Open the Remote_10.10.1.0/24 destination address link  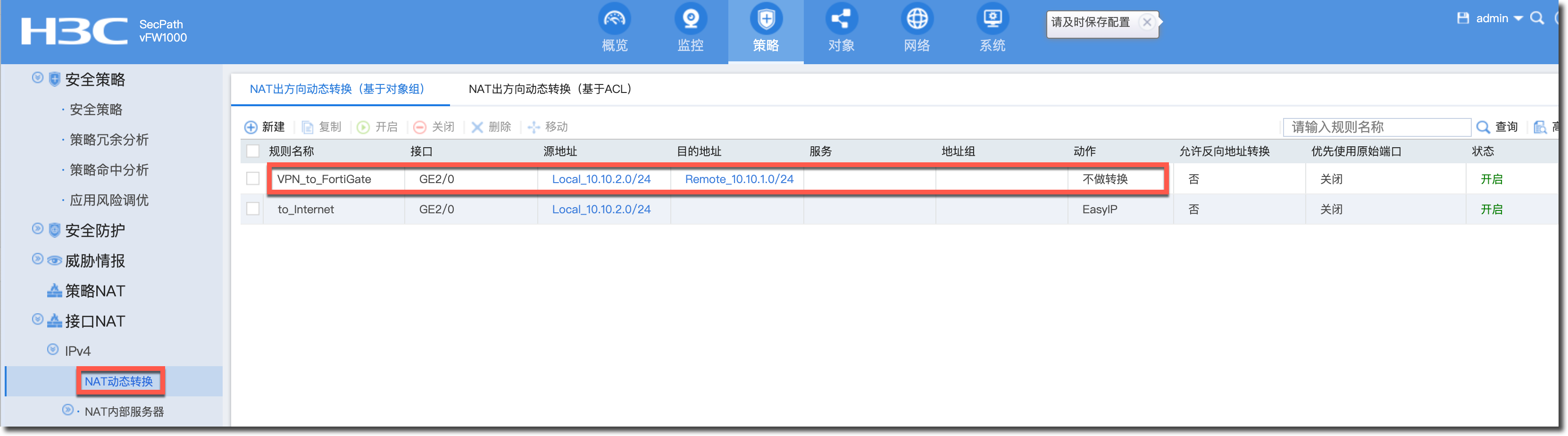(x=739, y=179)
